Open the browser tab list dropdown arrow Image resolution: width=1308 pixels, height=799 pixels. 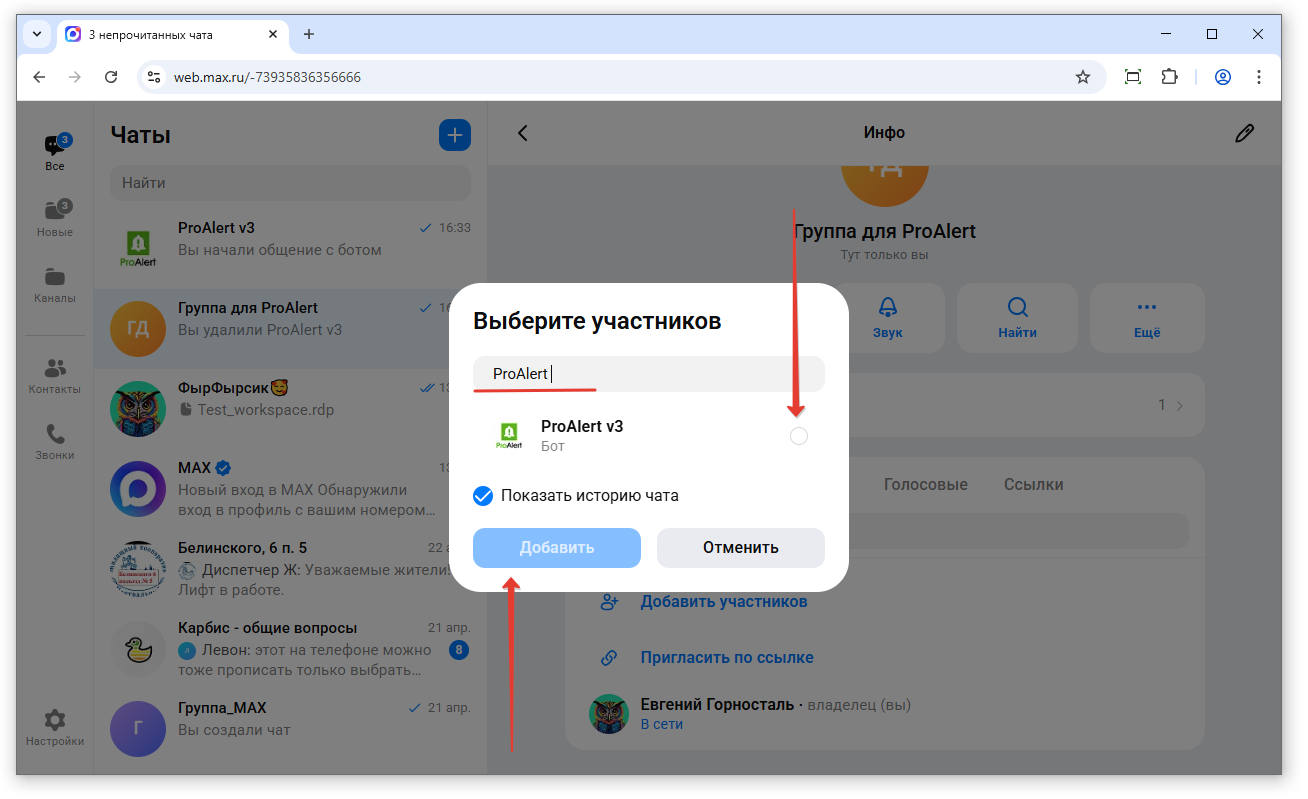37,34
